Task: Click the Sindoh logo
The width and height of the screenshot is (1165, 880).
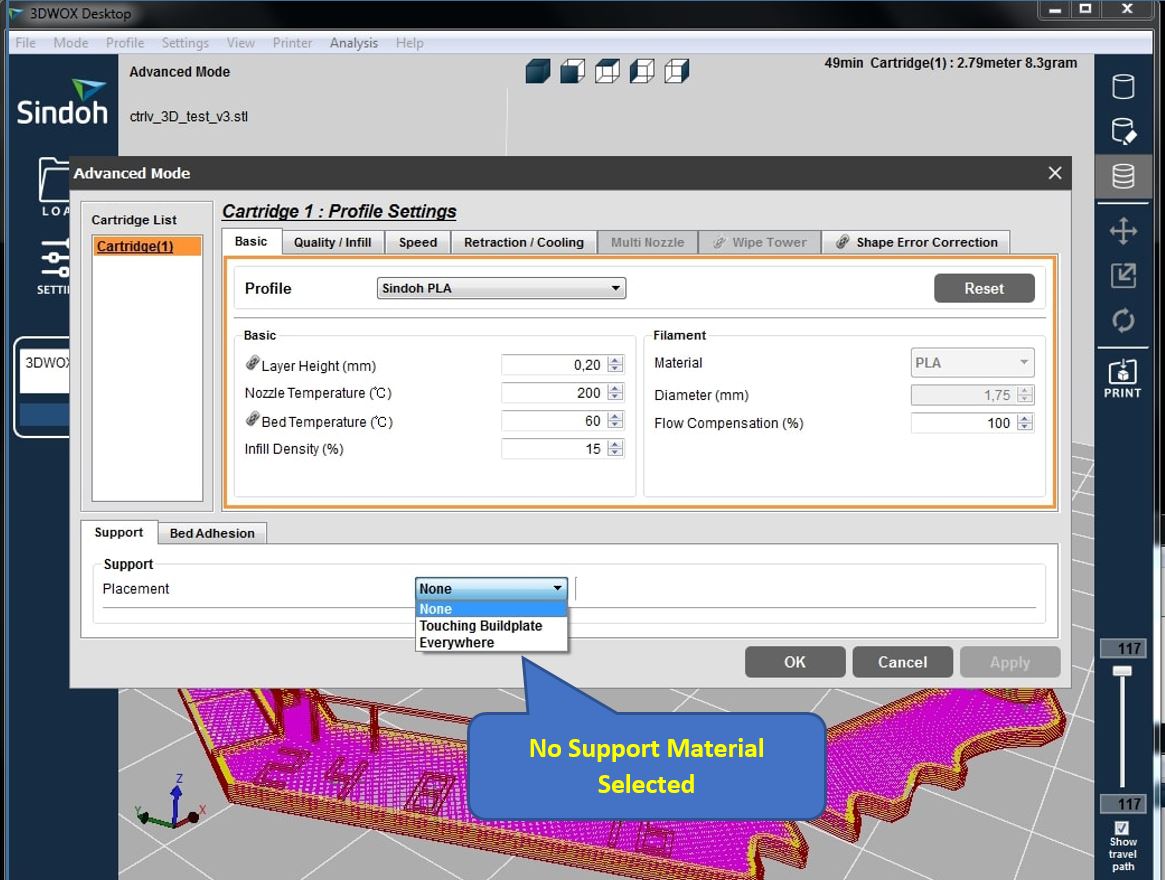Action: pyautogui.click(x=62, y=103)
